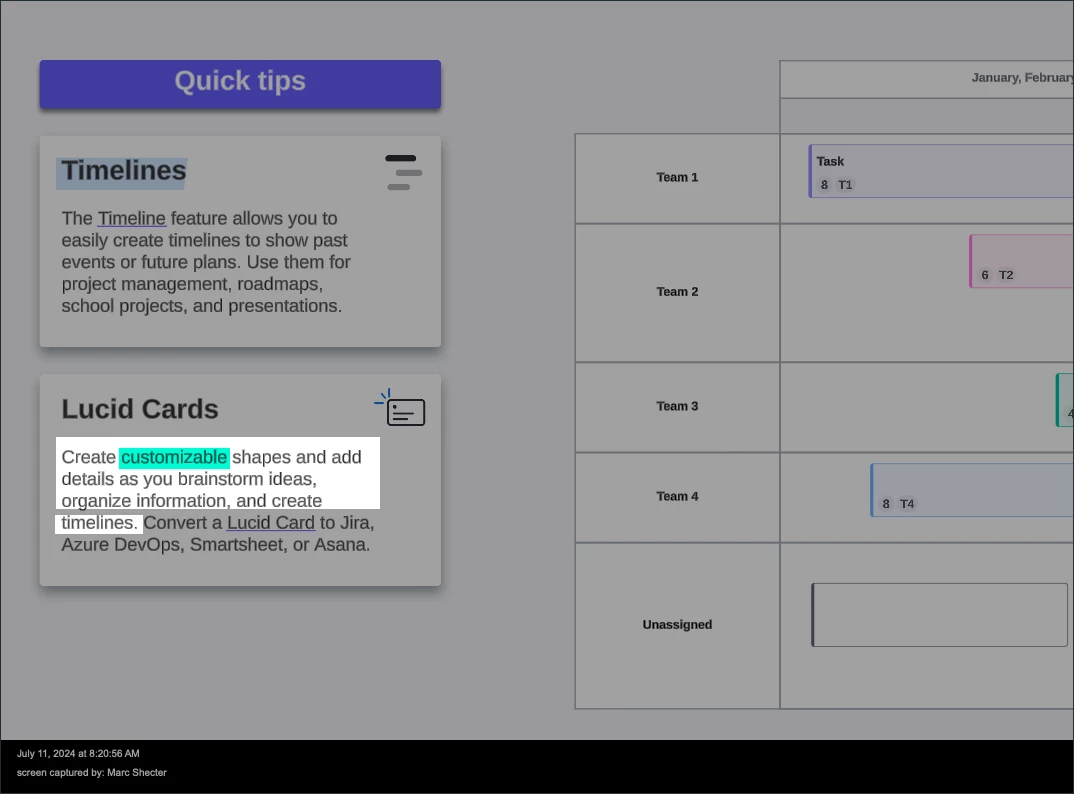1074x794 pixels.
Task: Select the Unassigned row label
Action: [677, 625]
